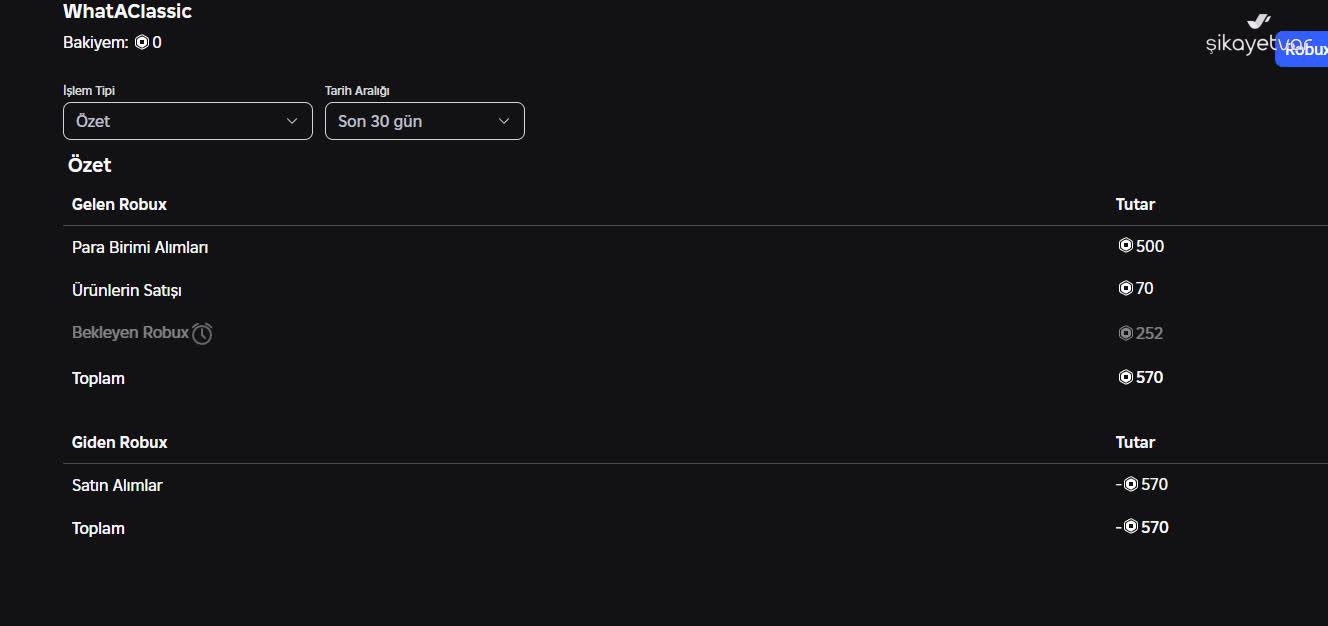Click the blue Robux button
Screen dimensions: 1328x626
(x=1305, y=48)
